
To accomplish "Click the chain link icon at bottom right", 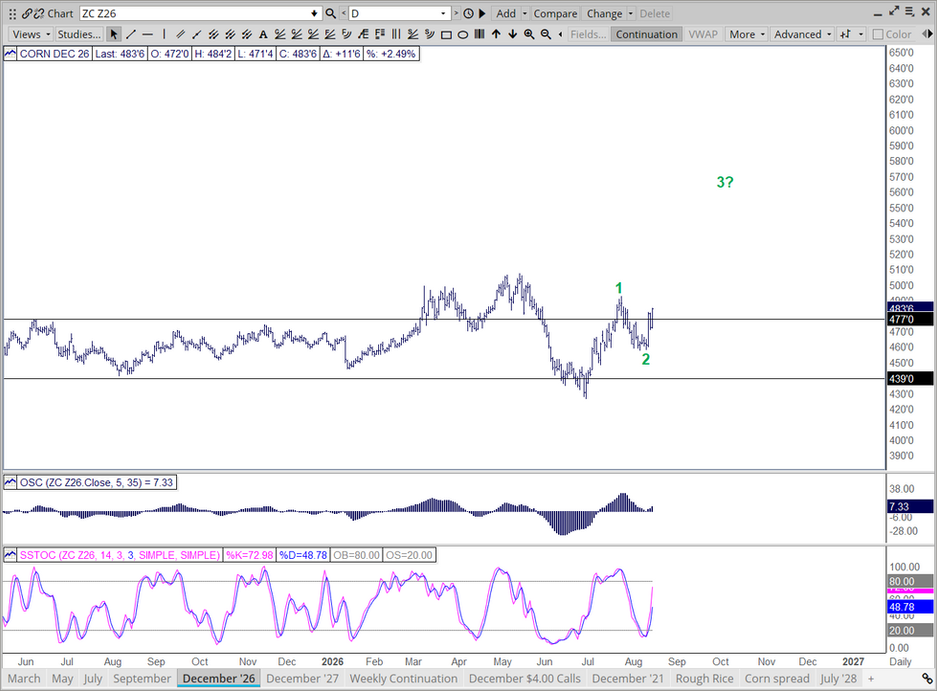I will coord(927,678).
